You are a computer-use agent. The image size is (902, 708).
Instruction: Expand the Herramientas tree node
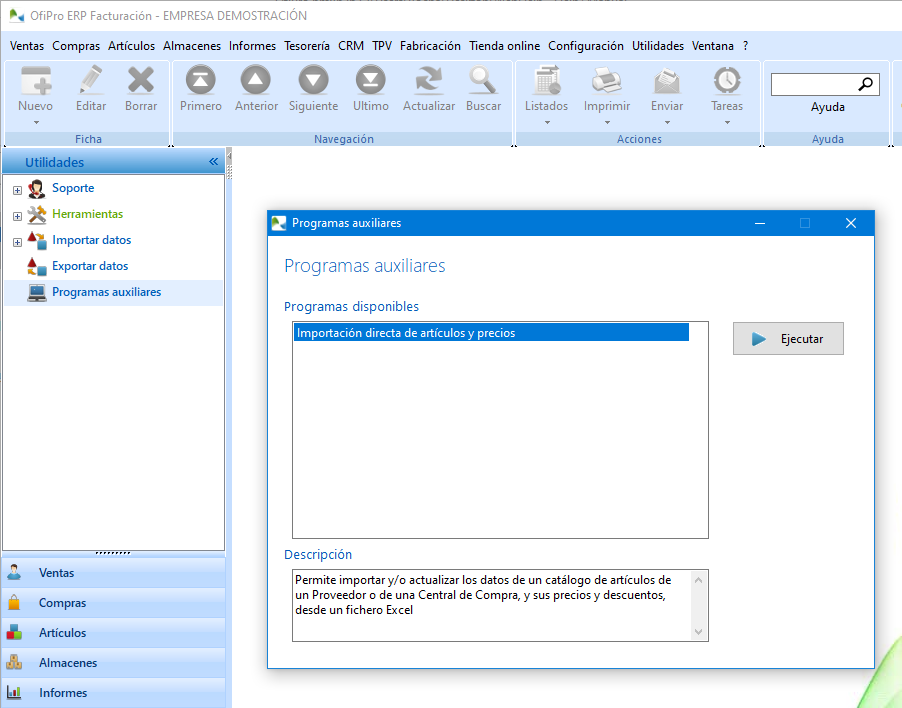click(17, 215)
